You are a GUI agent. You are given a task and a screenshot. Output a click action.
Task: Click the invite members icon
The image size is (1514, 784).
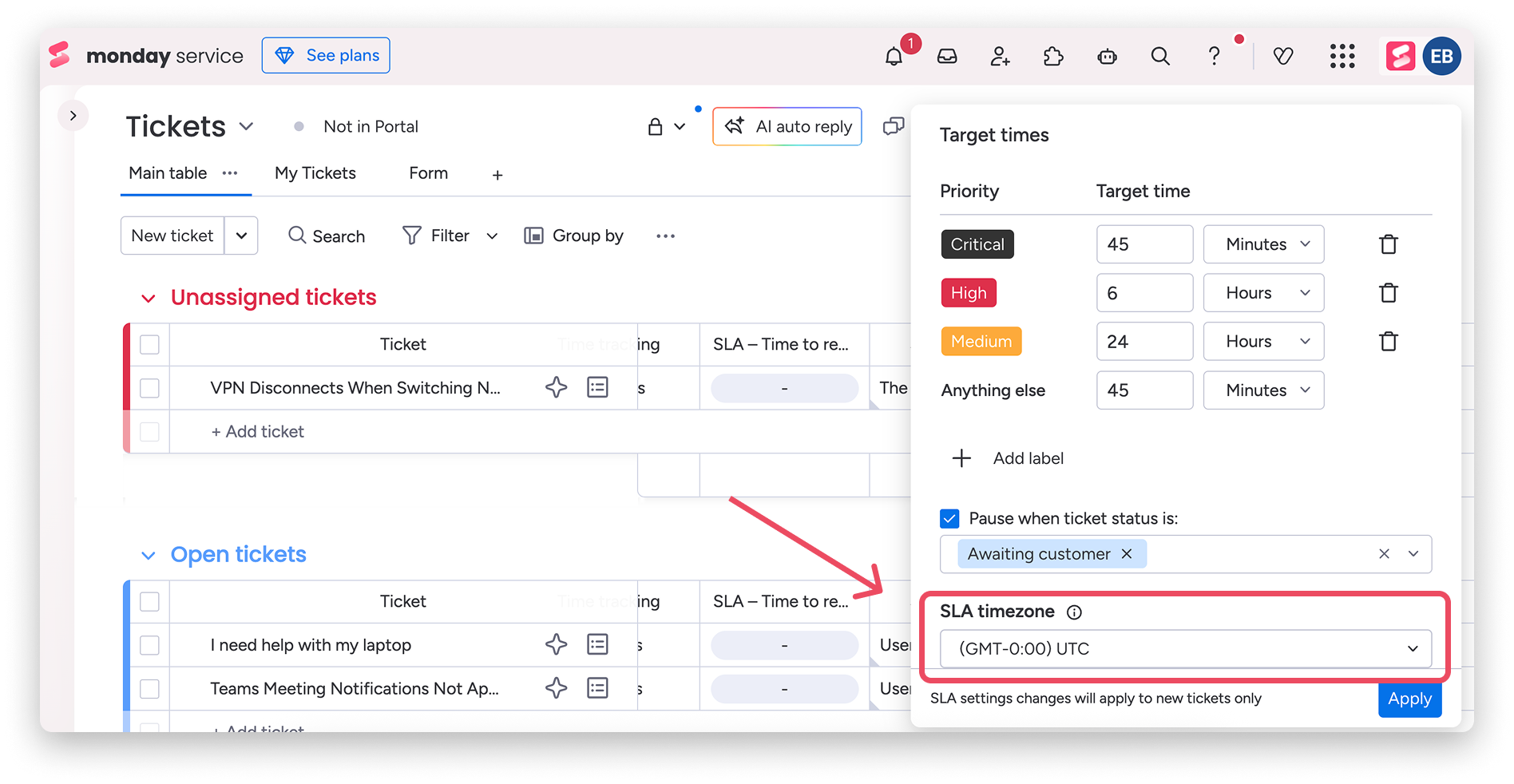(x=1000, y=56)
